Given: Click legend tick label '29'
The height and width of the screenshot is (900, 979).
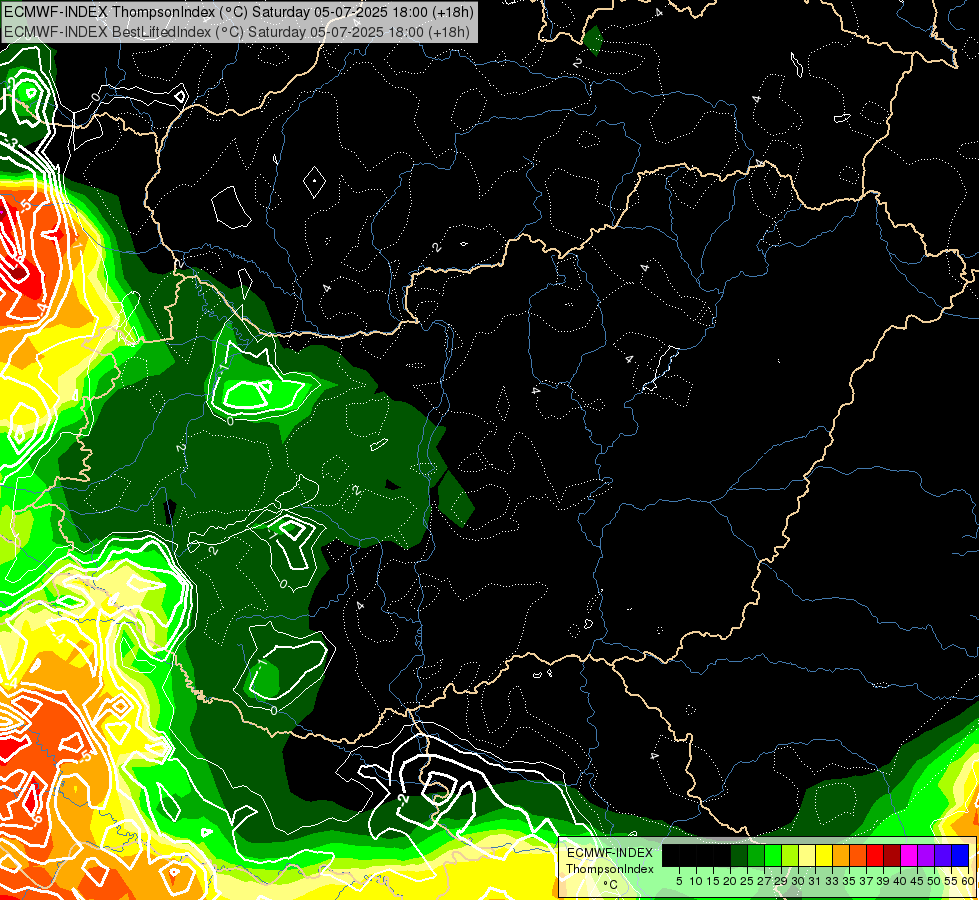Looking at the screenshot, I should pos(782,881).
